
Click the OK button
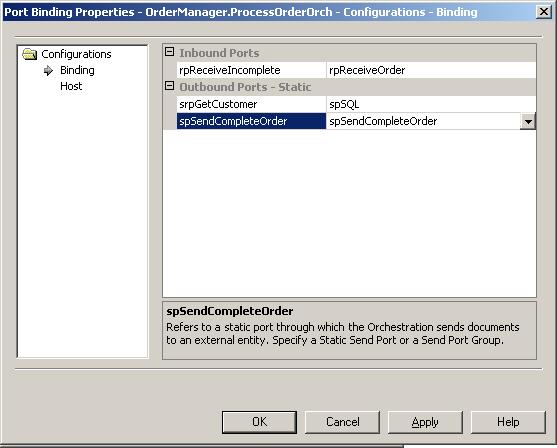coord(259,422)
